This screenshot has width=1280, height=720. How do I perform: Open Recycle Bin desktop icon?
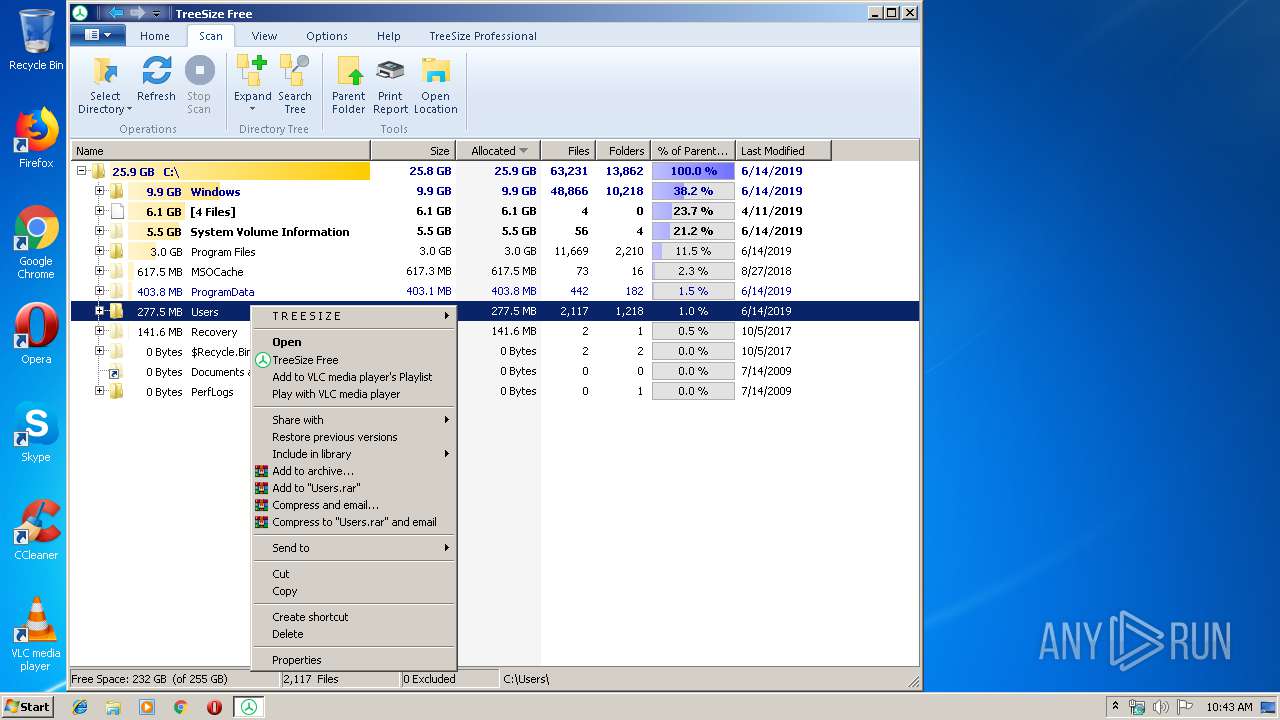(x=36, y=40)
